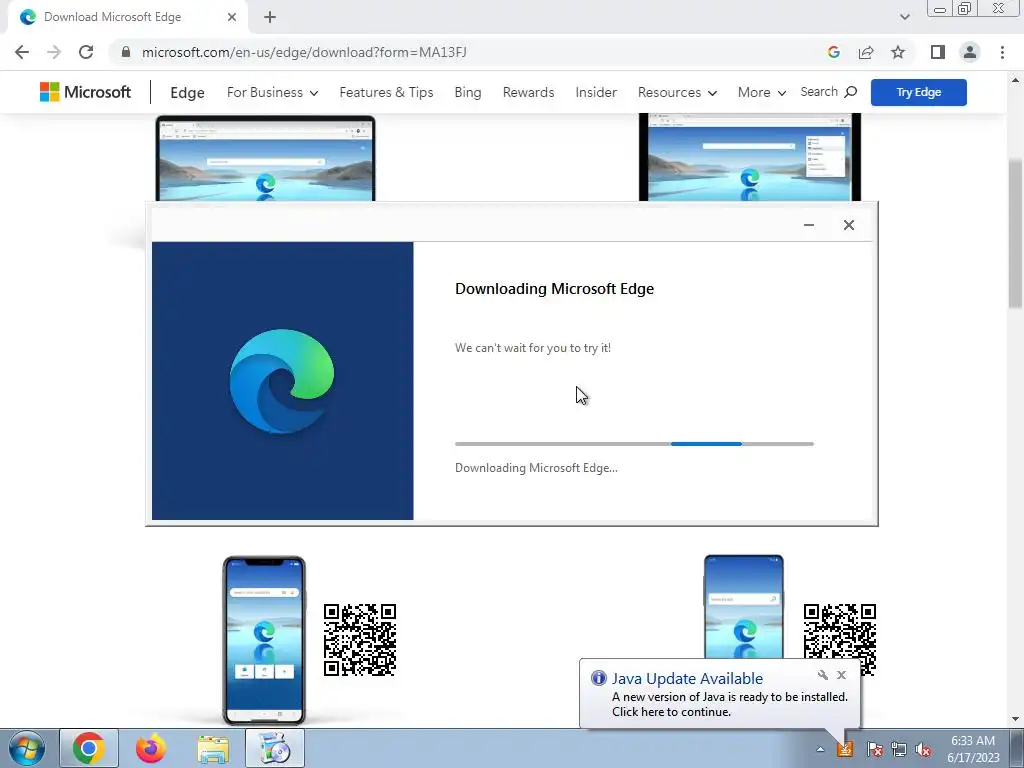Close the Edge installer dialog

[848, 225]
